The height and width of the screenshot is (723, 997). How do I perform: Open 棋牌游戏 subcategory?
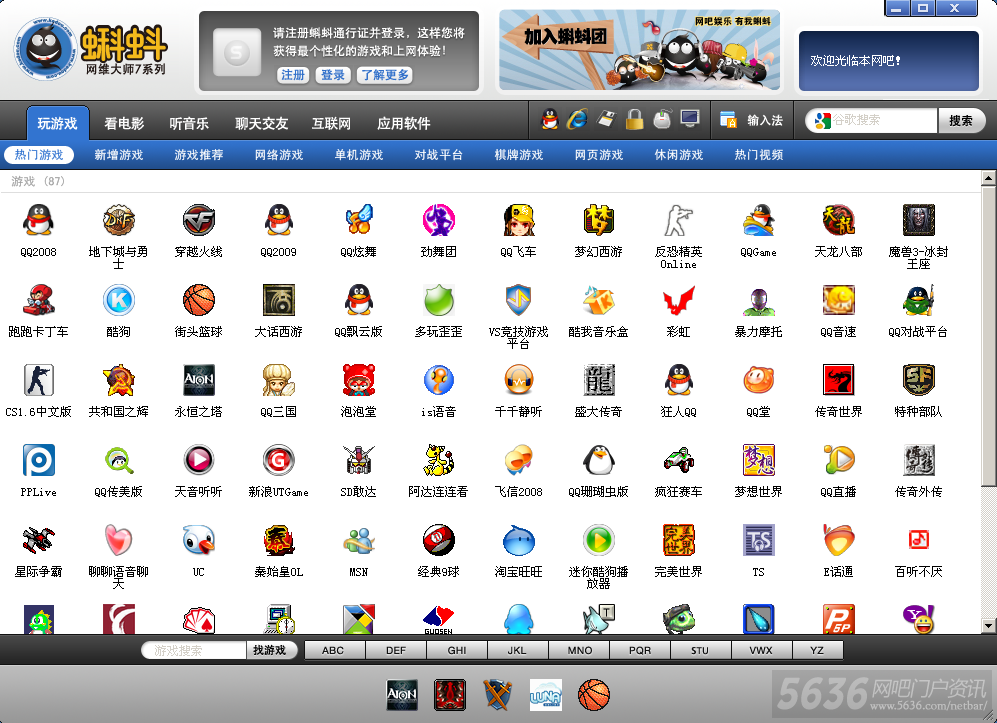[519, 155]
